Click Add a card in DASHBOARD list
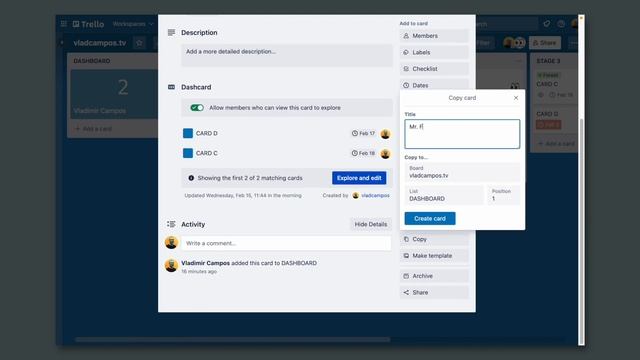This screenshot has width=640, height=360. coord(93,129)
